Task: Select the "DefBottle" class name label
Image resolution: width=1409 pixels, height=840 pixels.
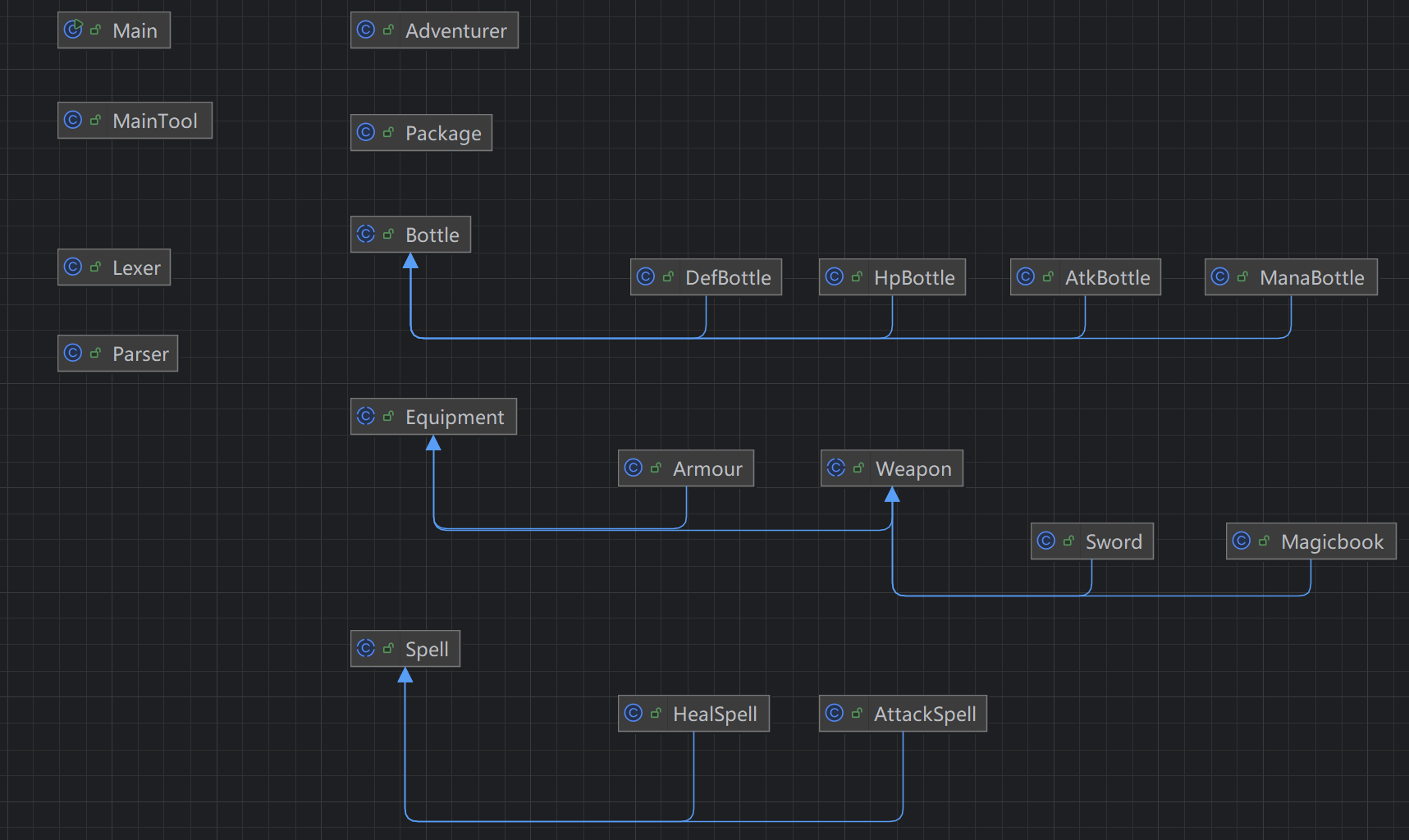Action: pos(728,277)
